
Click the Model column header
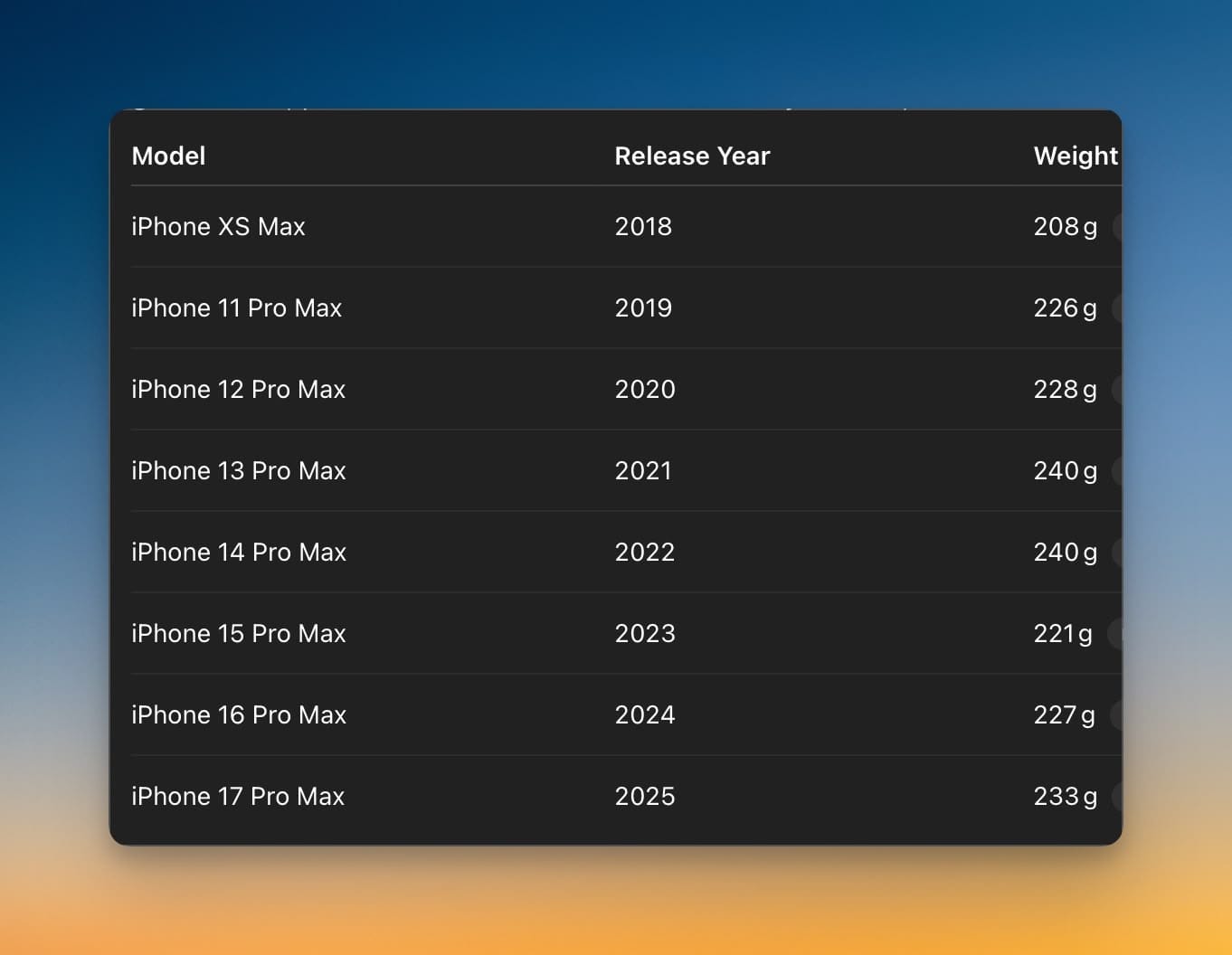[x=168, y=156]
